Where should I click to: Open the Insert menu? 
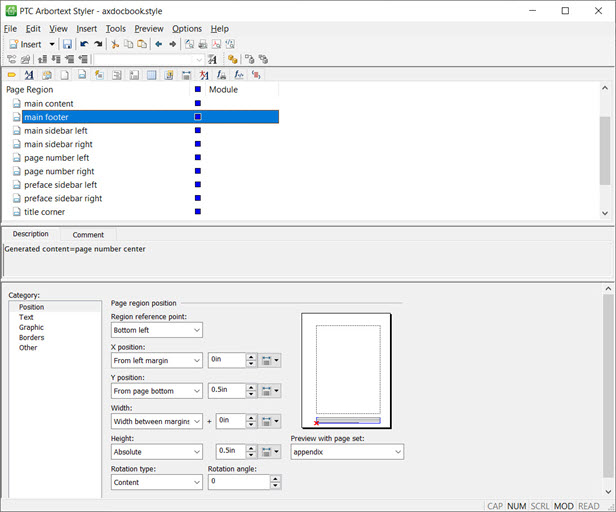coord(86,29)
